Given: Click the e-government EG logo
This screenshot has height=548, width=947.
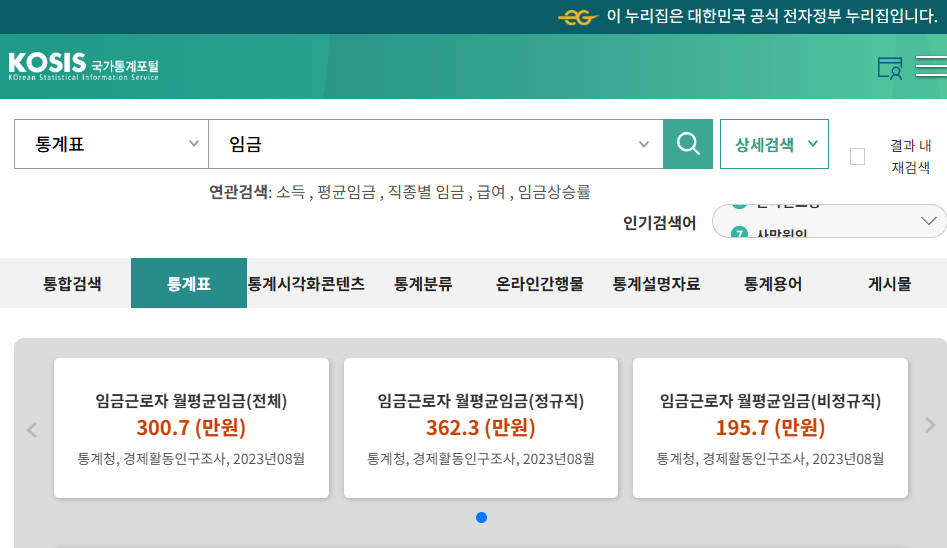Looking at the screenshot, I should [577, 17].
